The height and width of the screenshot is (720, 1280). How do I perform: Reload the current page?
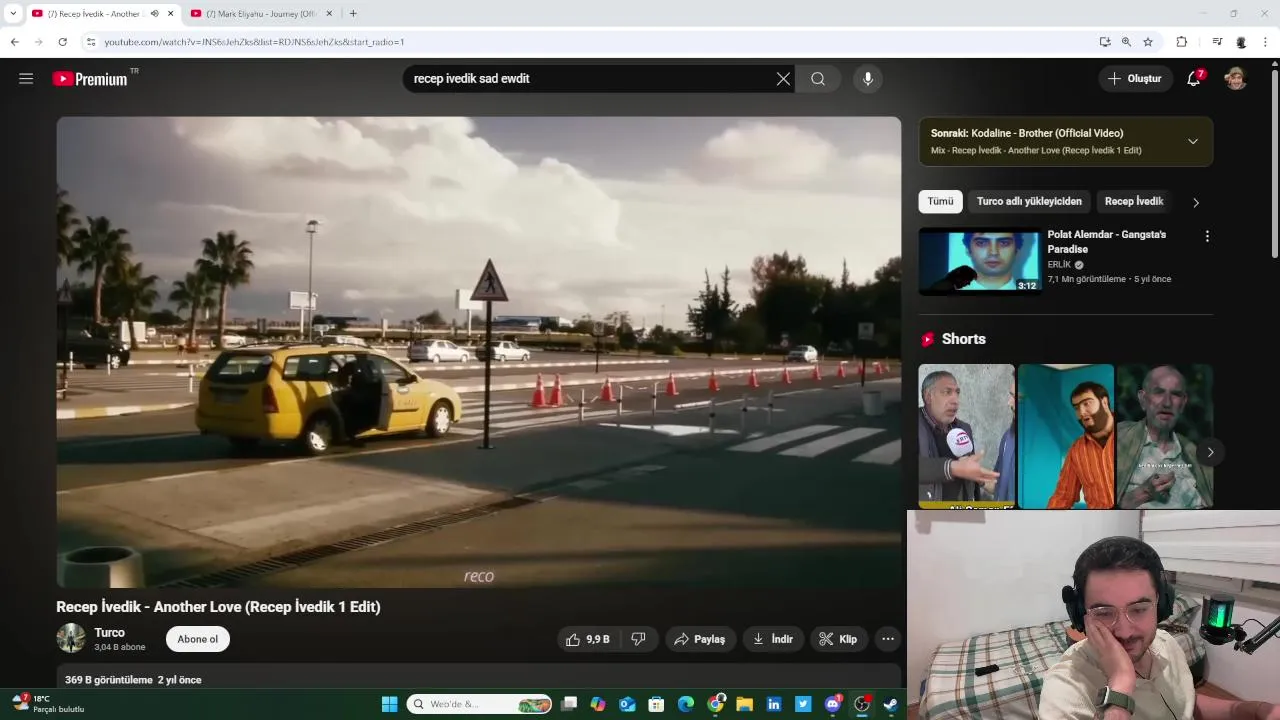(x=62, y=42)
